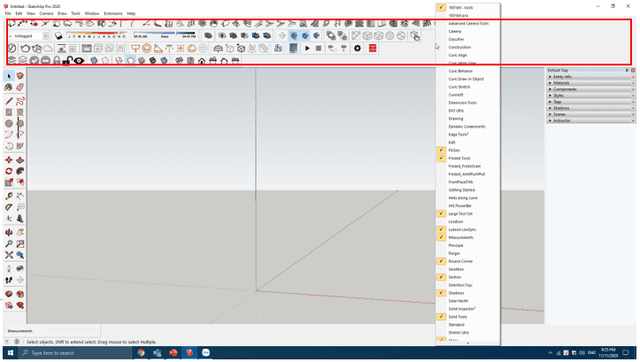Enable the Dynamic Components toolbar

coord(468,127)
